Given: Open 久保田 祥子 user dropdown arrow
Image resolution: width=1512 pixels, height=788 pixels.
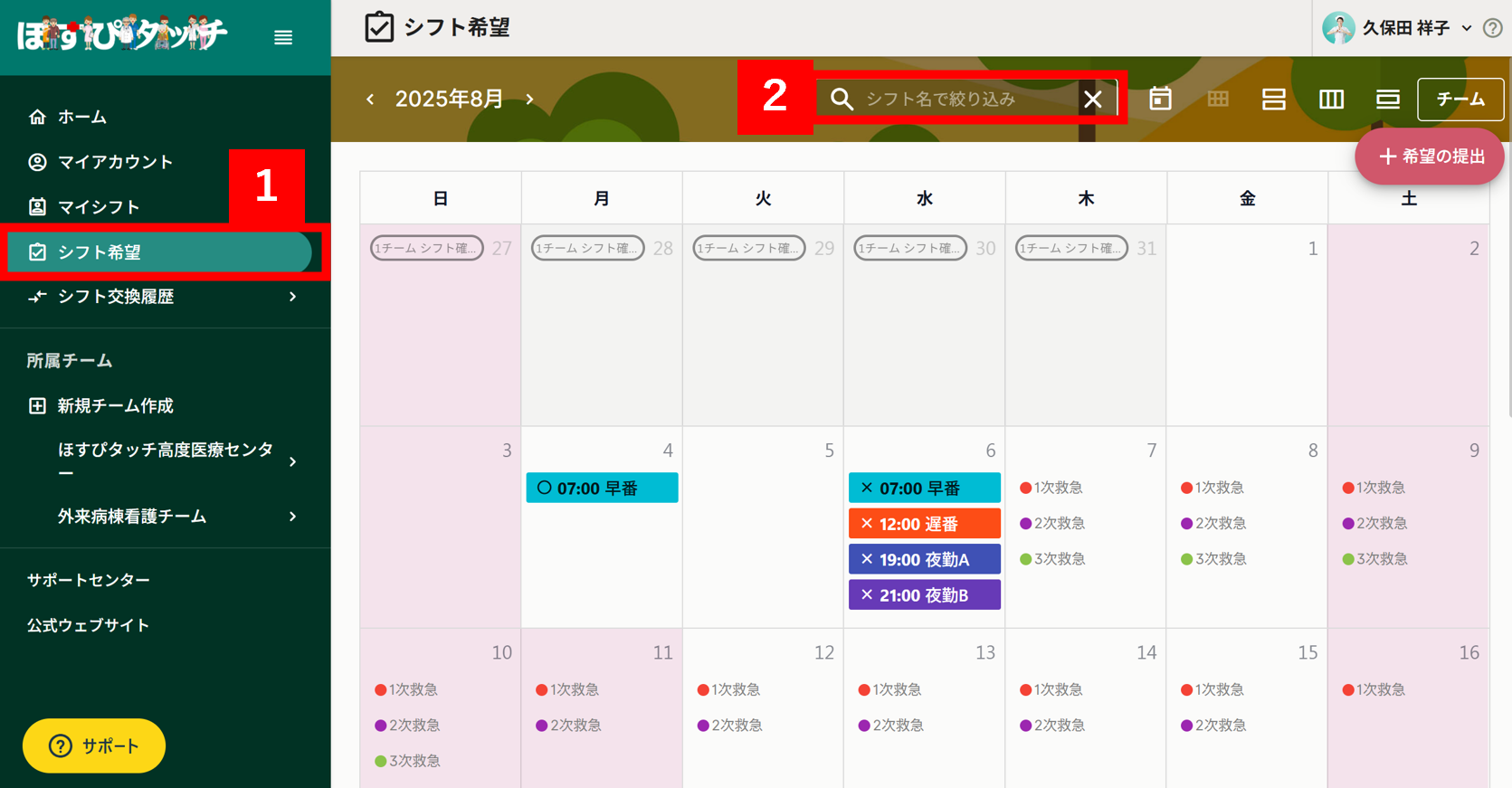Looking at the screenshot, I should (x=1466, y=28).
